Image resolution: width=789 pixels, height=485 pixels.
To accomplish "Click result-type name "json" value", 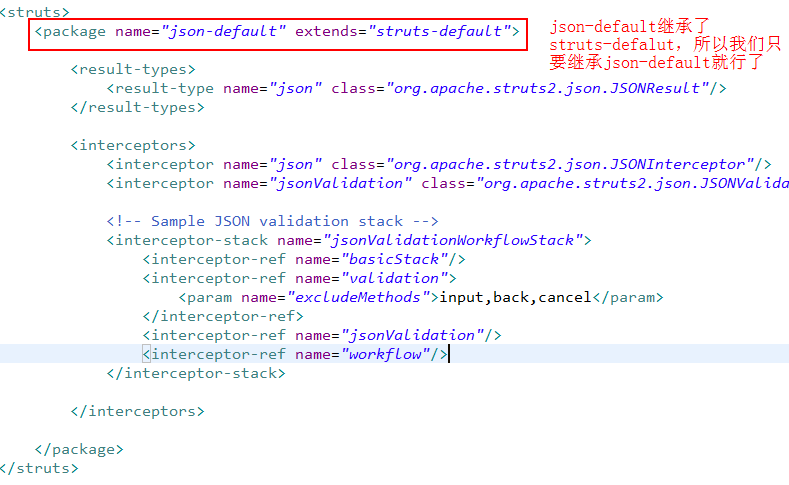I will (295, 89).
